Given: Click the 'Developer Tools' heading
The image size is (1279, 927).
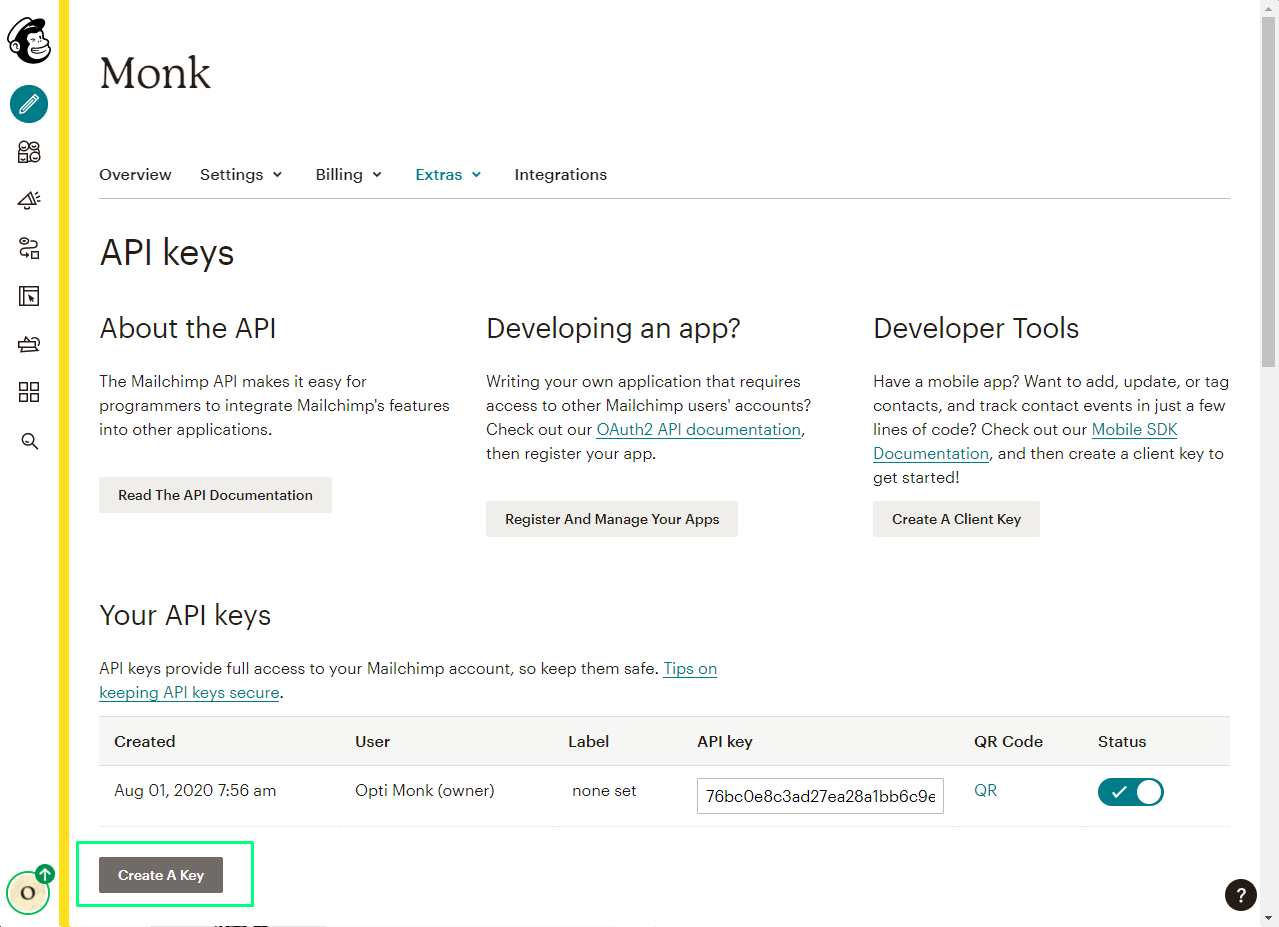Looking at the screenshot, I should coord(976,328).
